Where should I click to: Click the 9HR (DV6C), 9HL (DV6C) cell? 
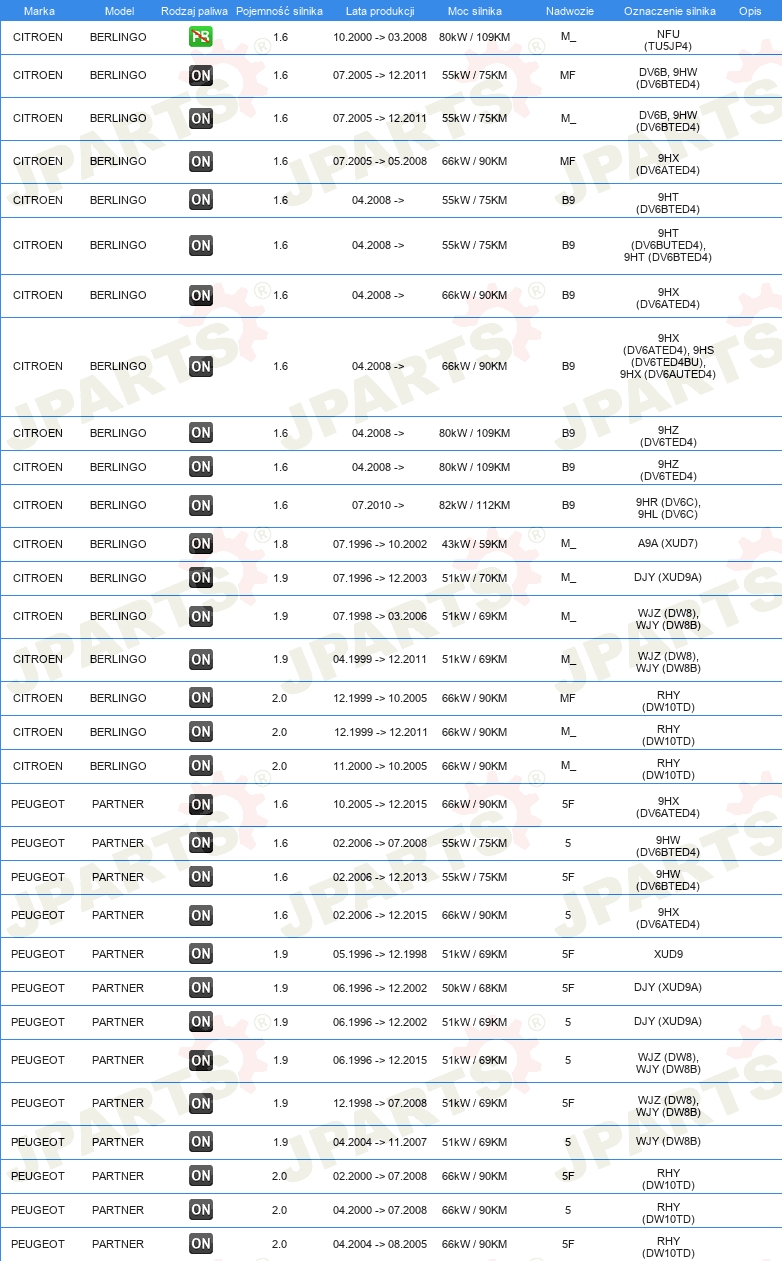click(x=668, y=508)
